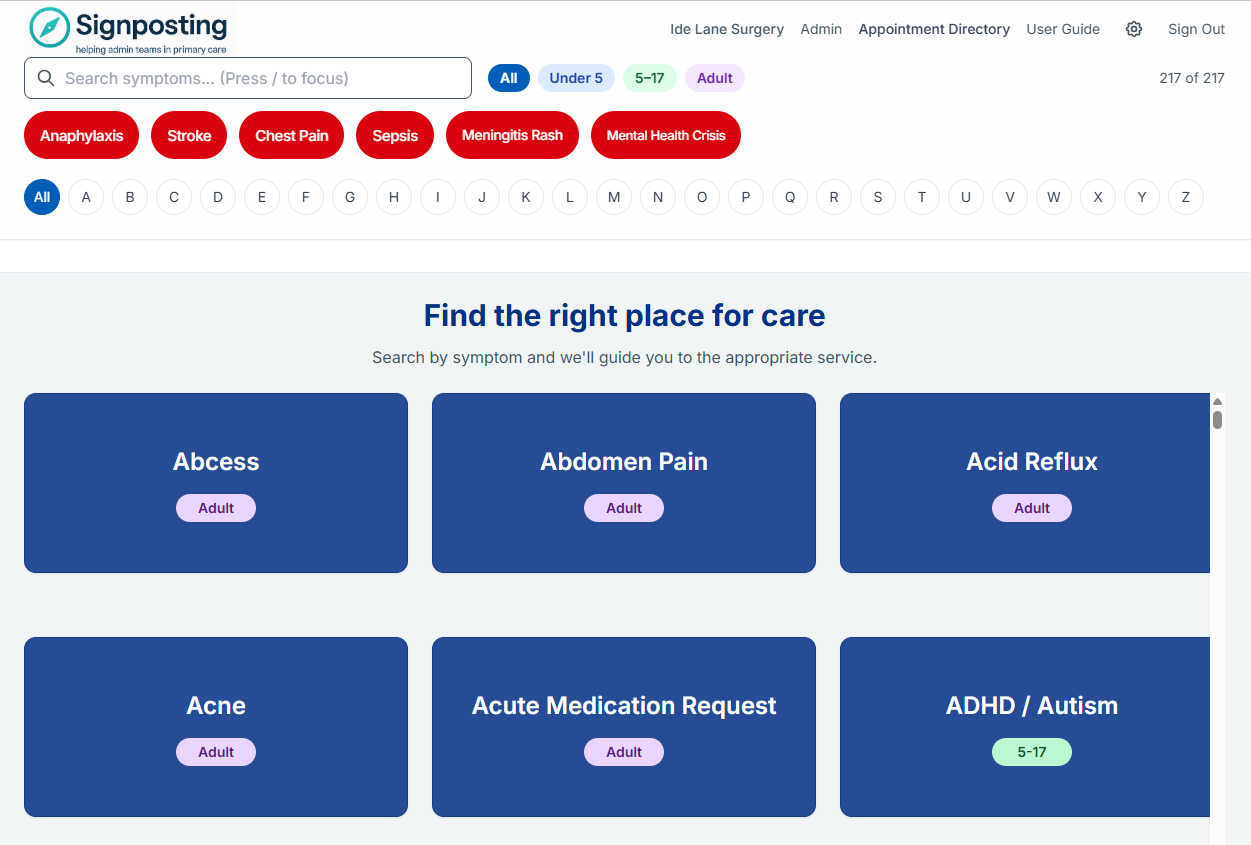Viewport: 1251px width, 845px height.
Task: Open the User Guide page
Action: 1062,29
